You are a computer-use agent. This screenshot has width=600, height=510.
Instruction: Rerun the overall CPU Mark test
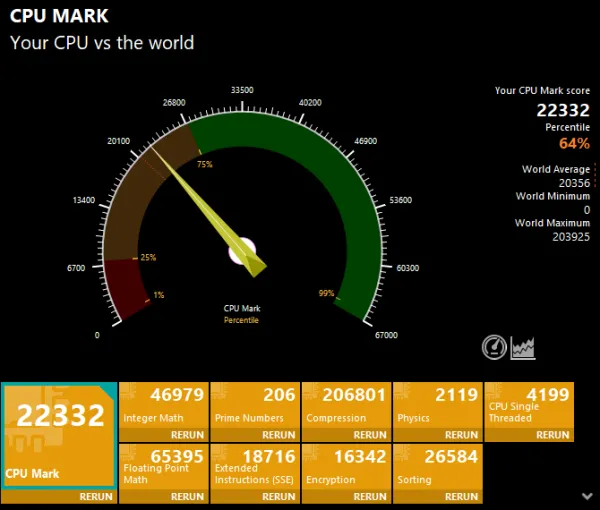click(96, 496)
